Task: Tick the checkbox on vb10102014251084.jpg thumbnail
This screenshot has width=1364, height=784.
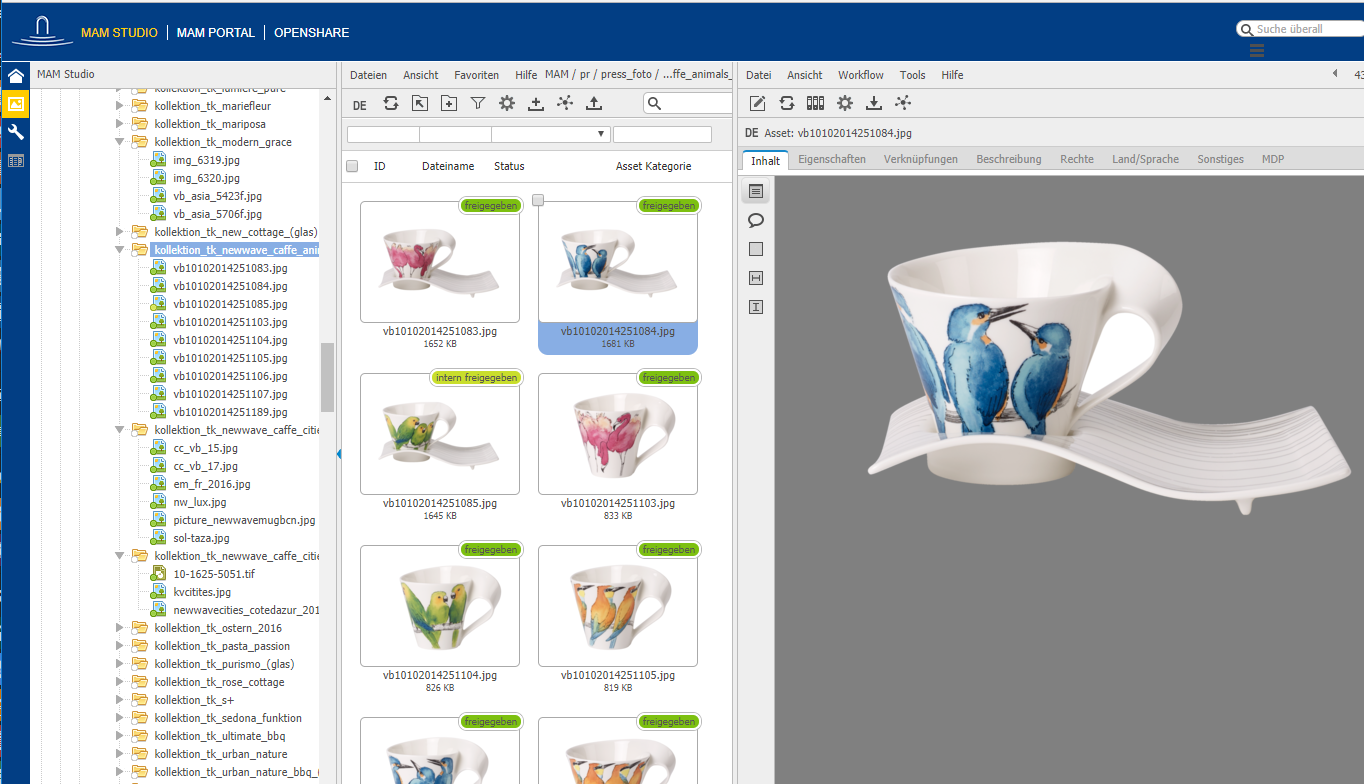Action: pyautogui.click(x=538, y=201)
